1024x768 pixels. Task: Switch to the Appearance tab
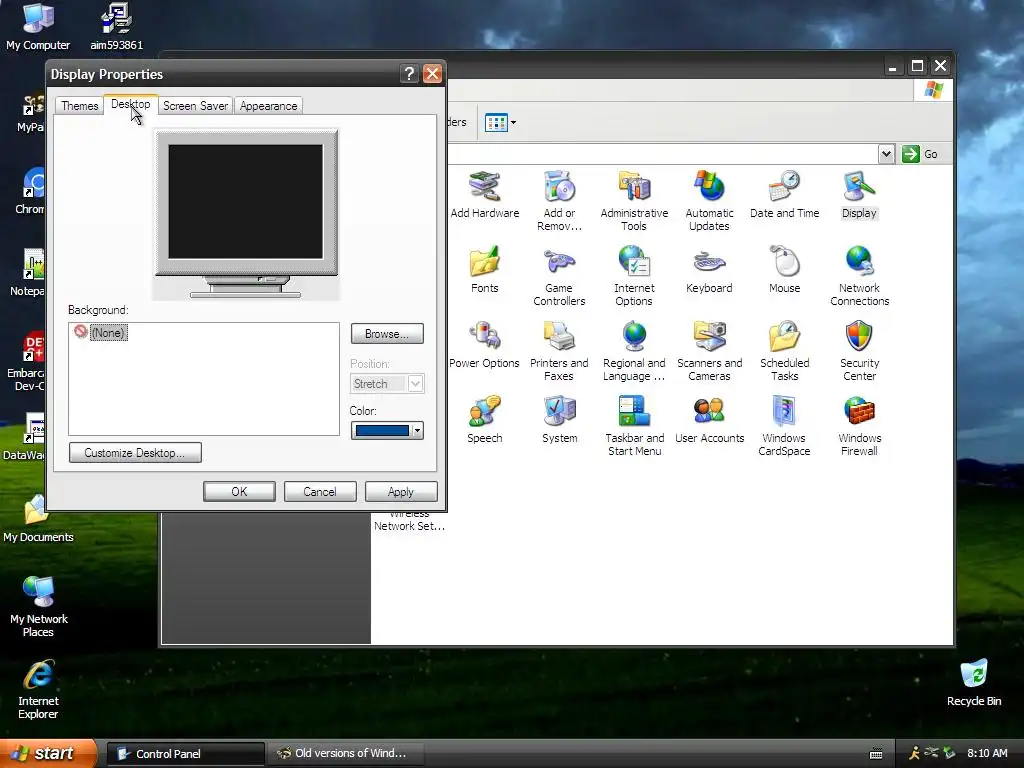pos(268,106)
